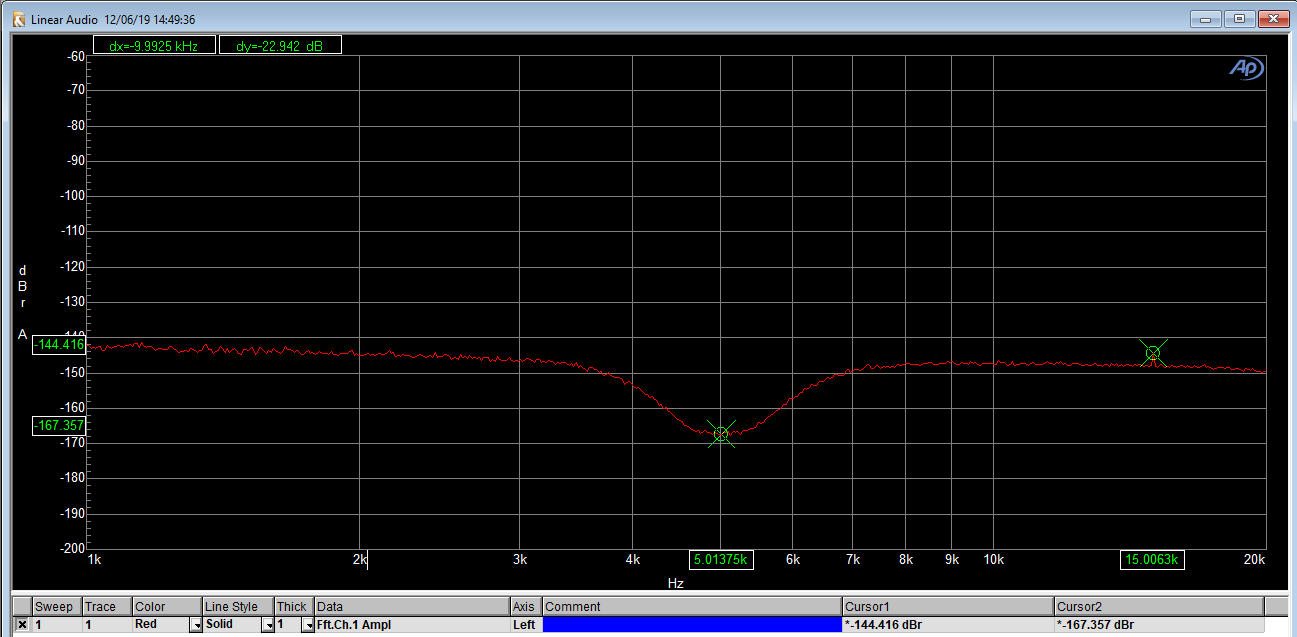Click the Axis column header
Screen dimensions: 1297x637
coord(526,607)
